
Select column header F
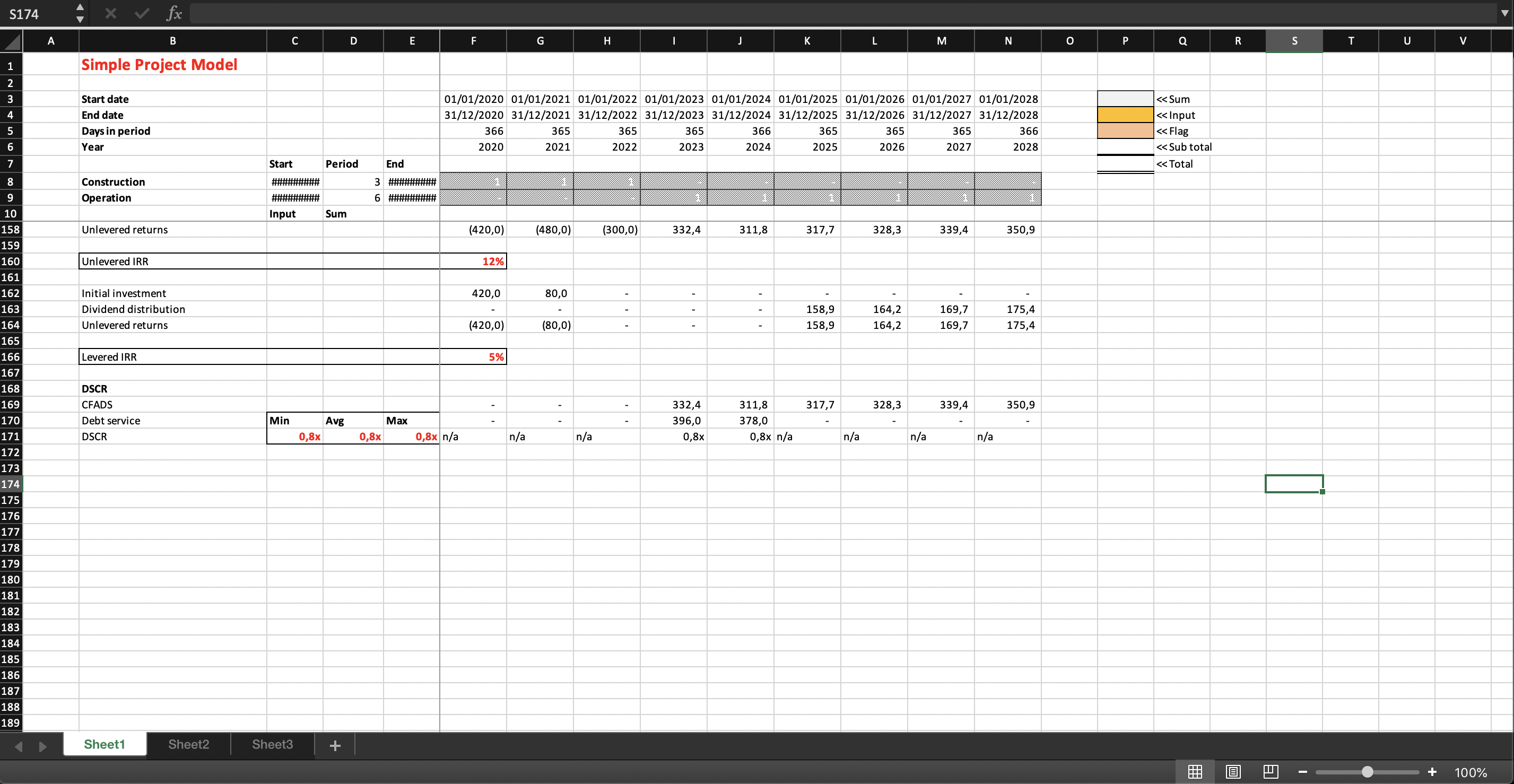[473, 41]
